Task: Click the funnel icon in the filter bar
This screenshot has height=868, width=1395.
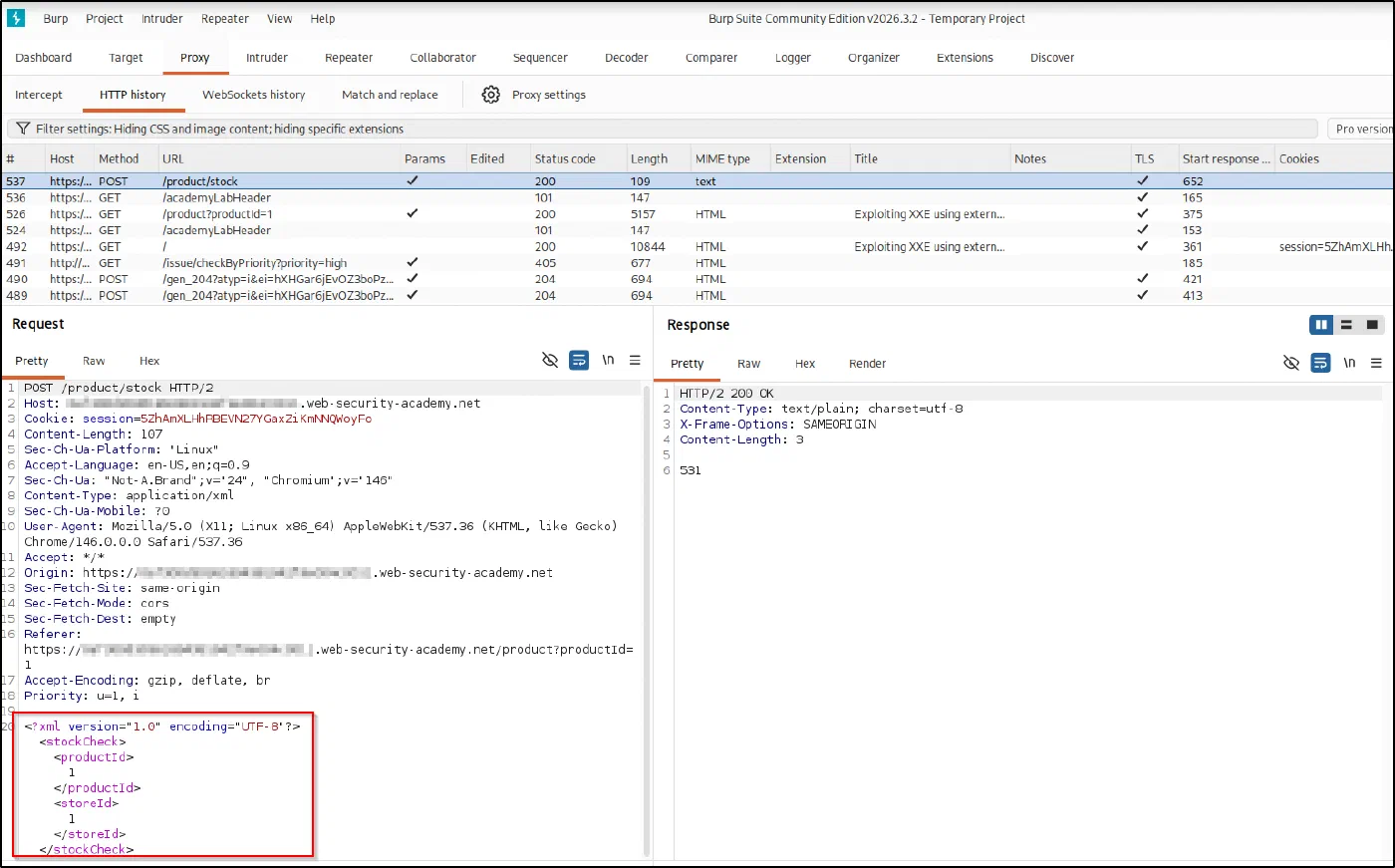Action: tap(22, 129)
